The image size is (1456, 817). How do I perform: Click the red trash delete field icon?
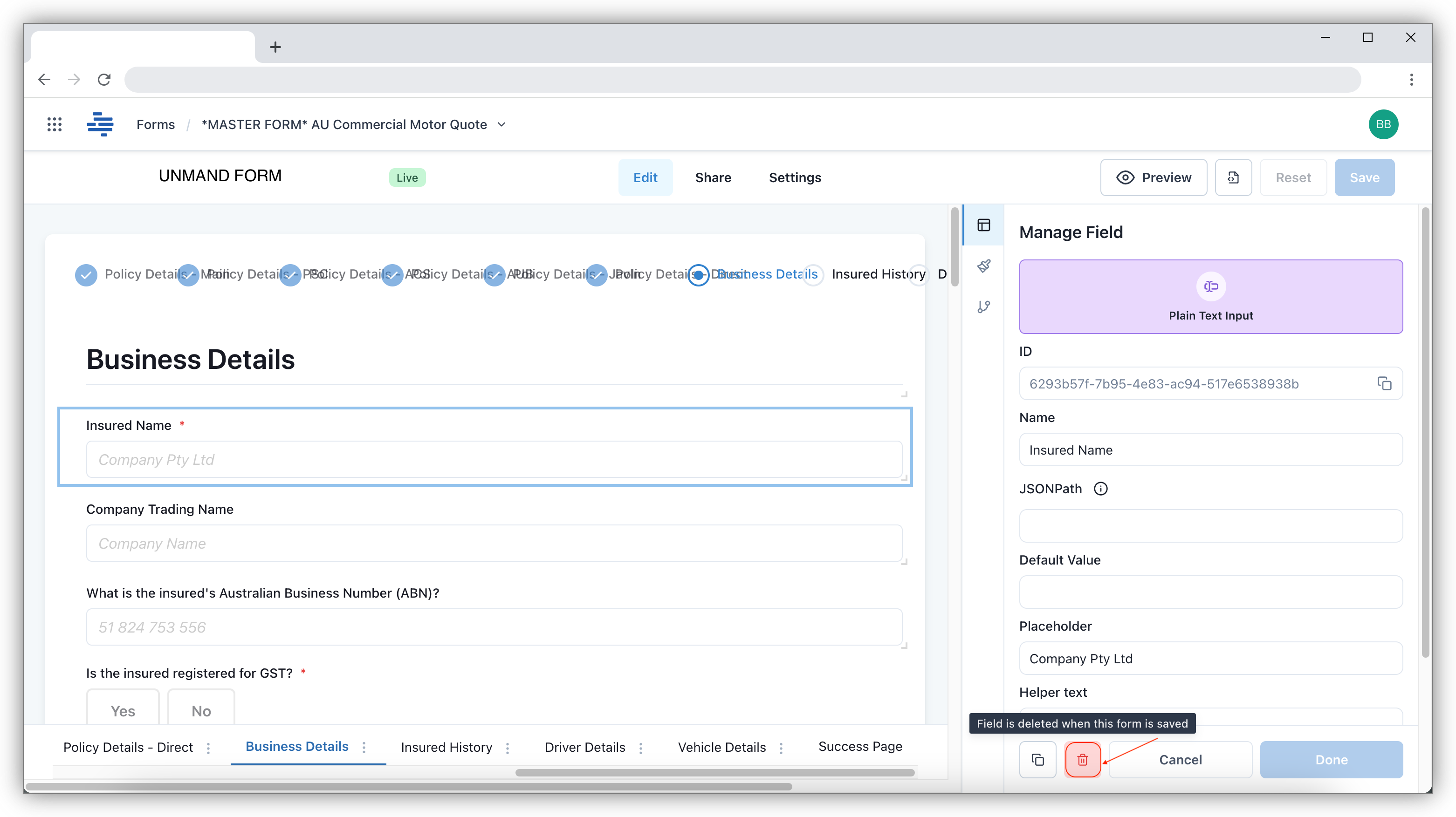pos(1082,759)
